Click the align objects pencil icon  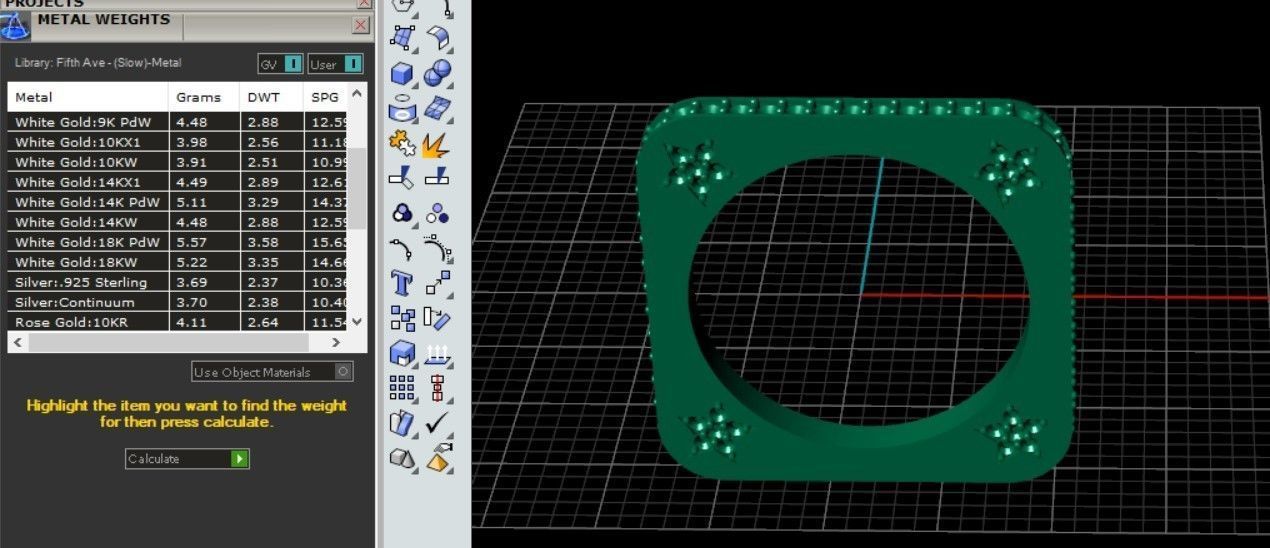coord(437,318)
